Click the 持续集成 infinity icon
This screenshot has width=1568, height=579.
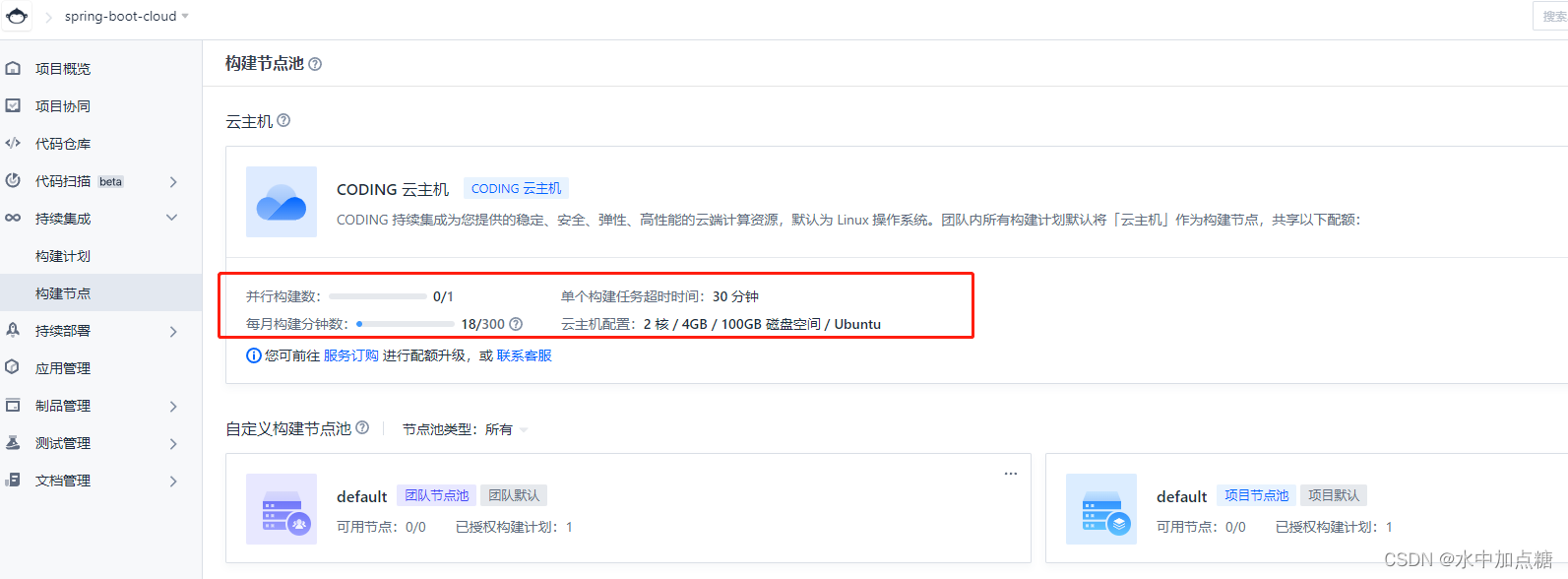click(x=13, y=218)
